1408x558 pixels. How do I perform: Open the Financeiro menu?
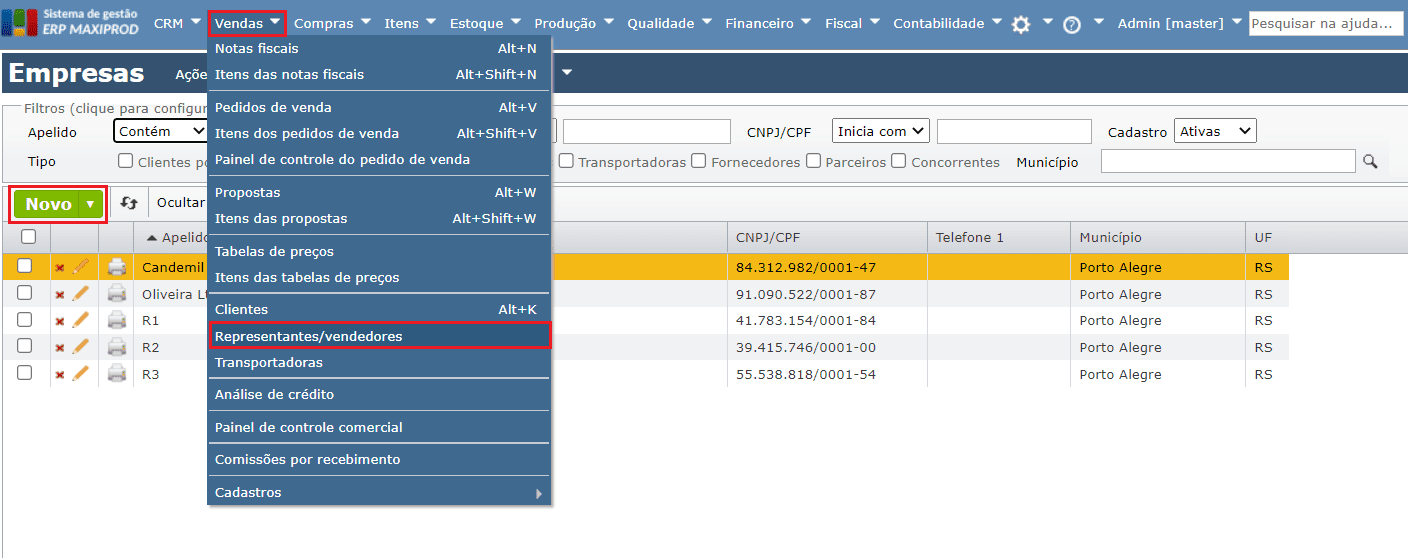769,24
